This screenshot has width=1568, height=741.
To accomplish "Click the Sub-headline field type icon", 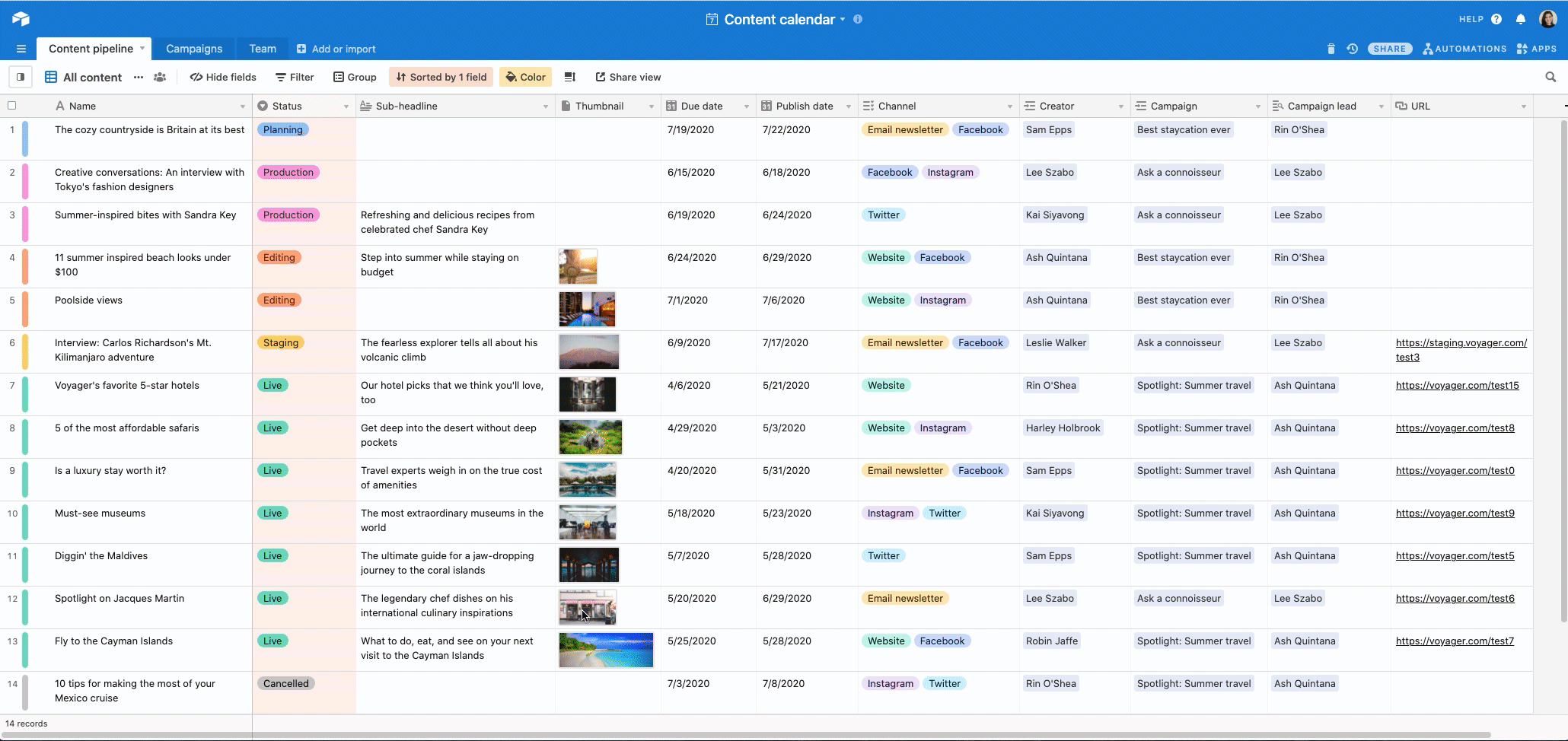I will 366,106.
